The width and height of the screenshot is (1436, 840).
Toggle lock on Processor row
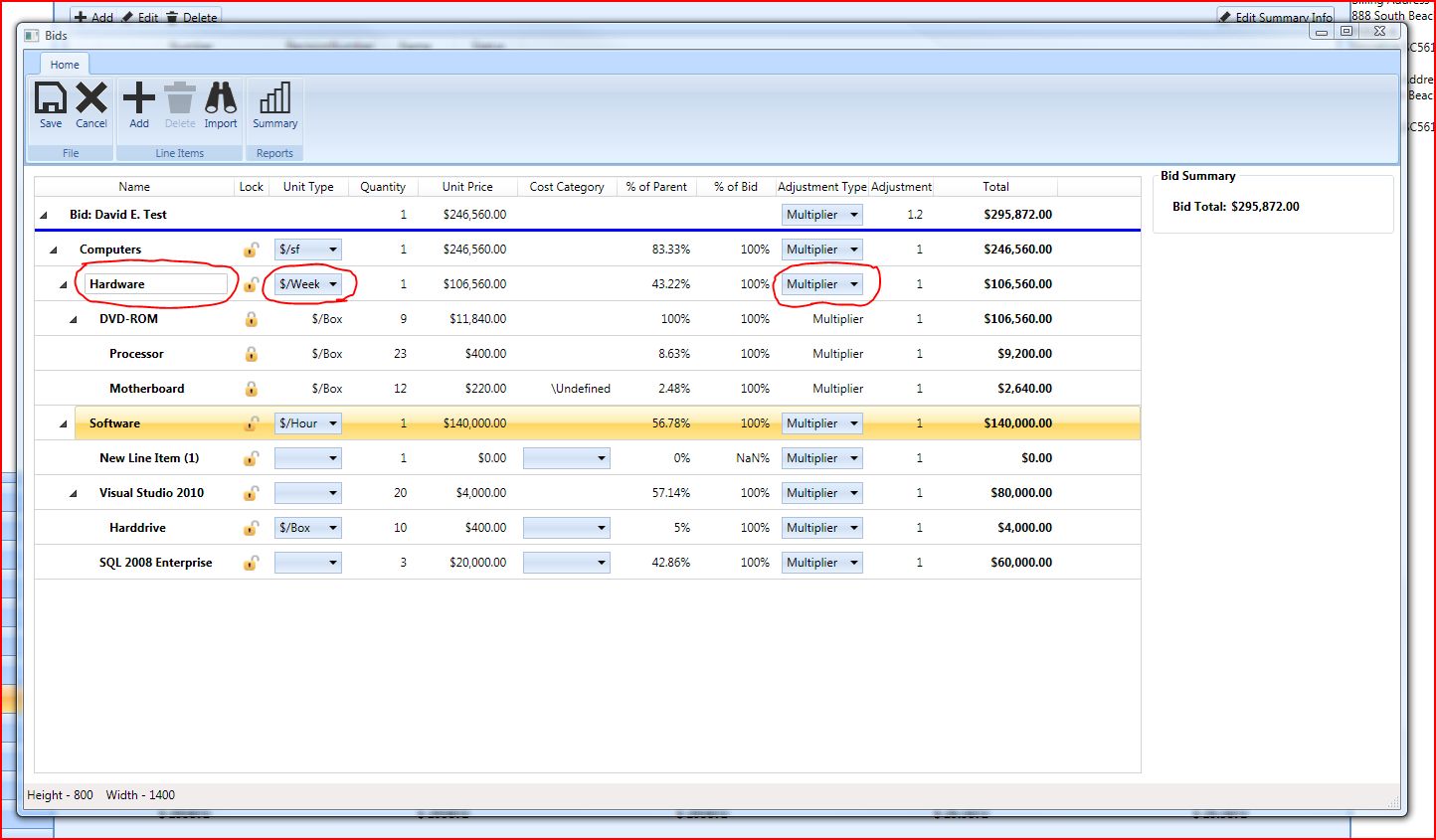point(252,354)
